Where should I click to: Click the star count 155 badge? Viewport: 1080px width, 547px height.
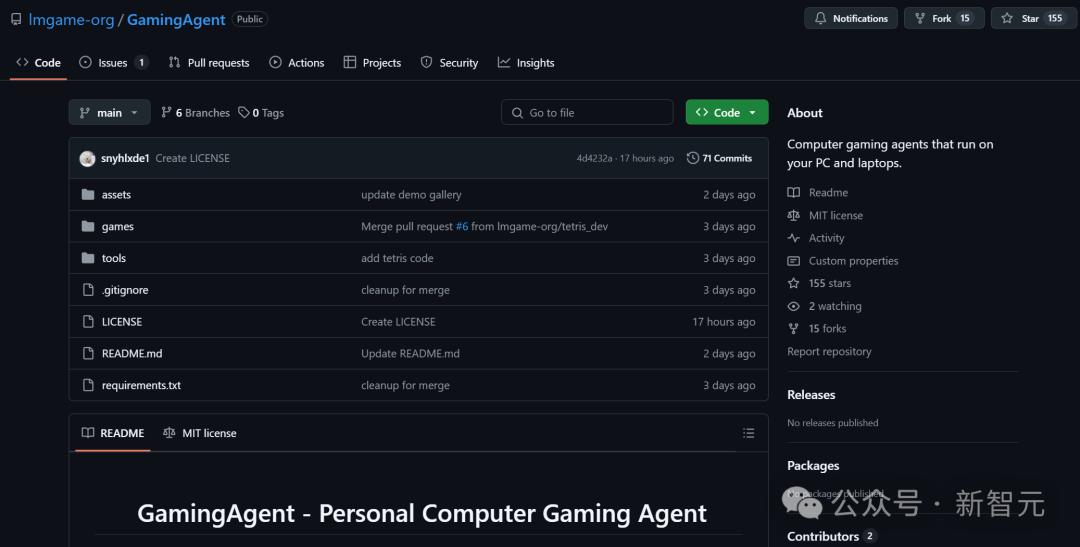1055,19
